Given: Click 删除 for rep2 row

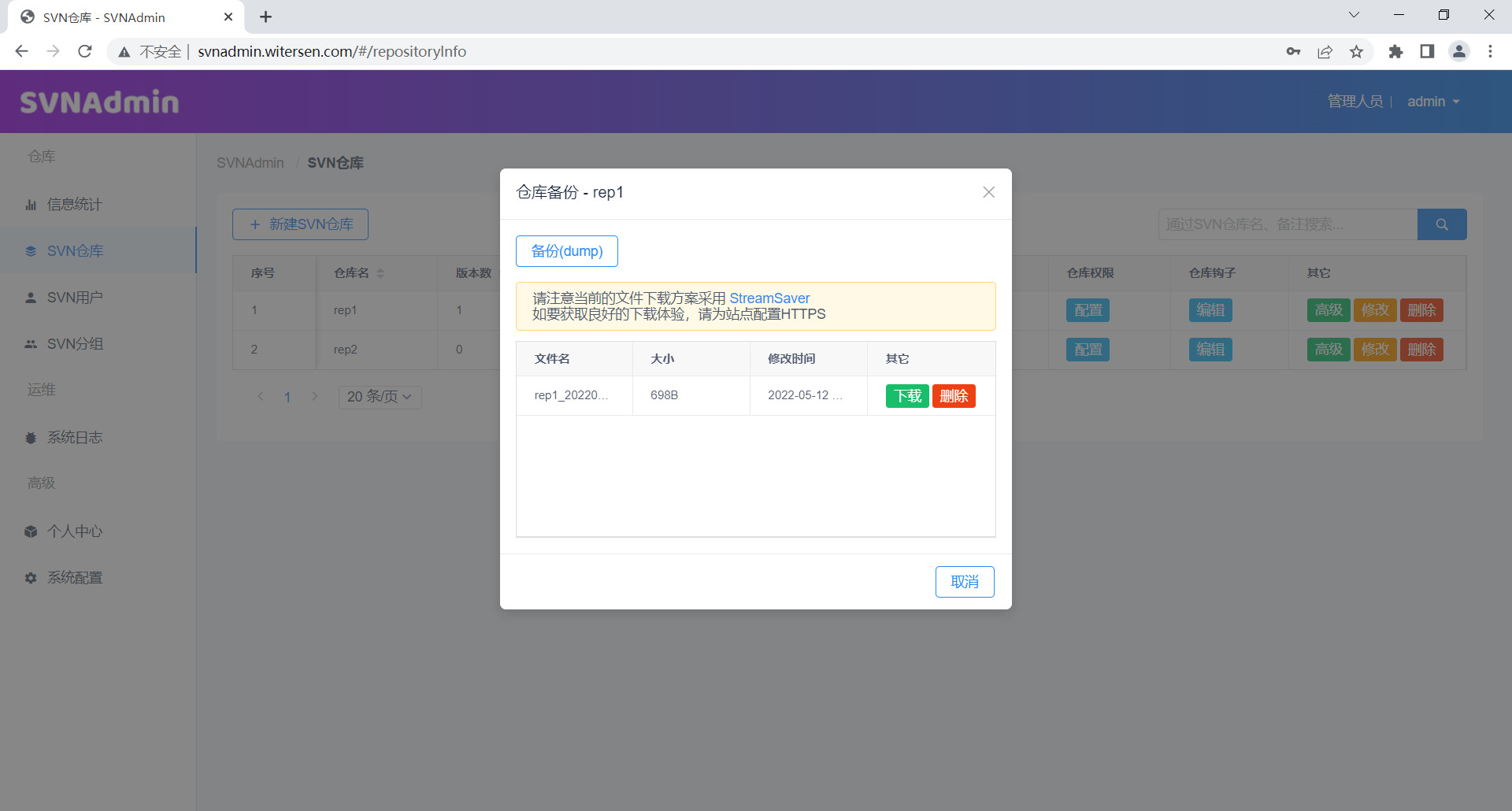Looking at the screenshot, I should tap(1421, 350).
